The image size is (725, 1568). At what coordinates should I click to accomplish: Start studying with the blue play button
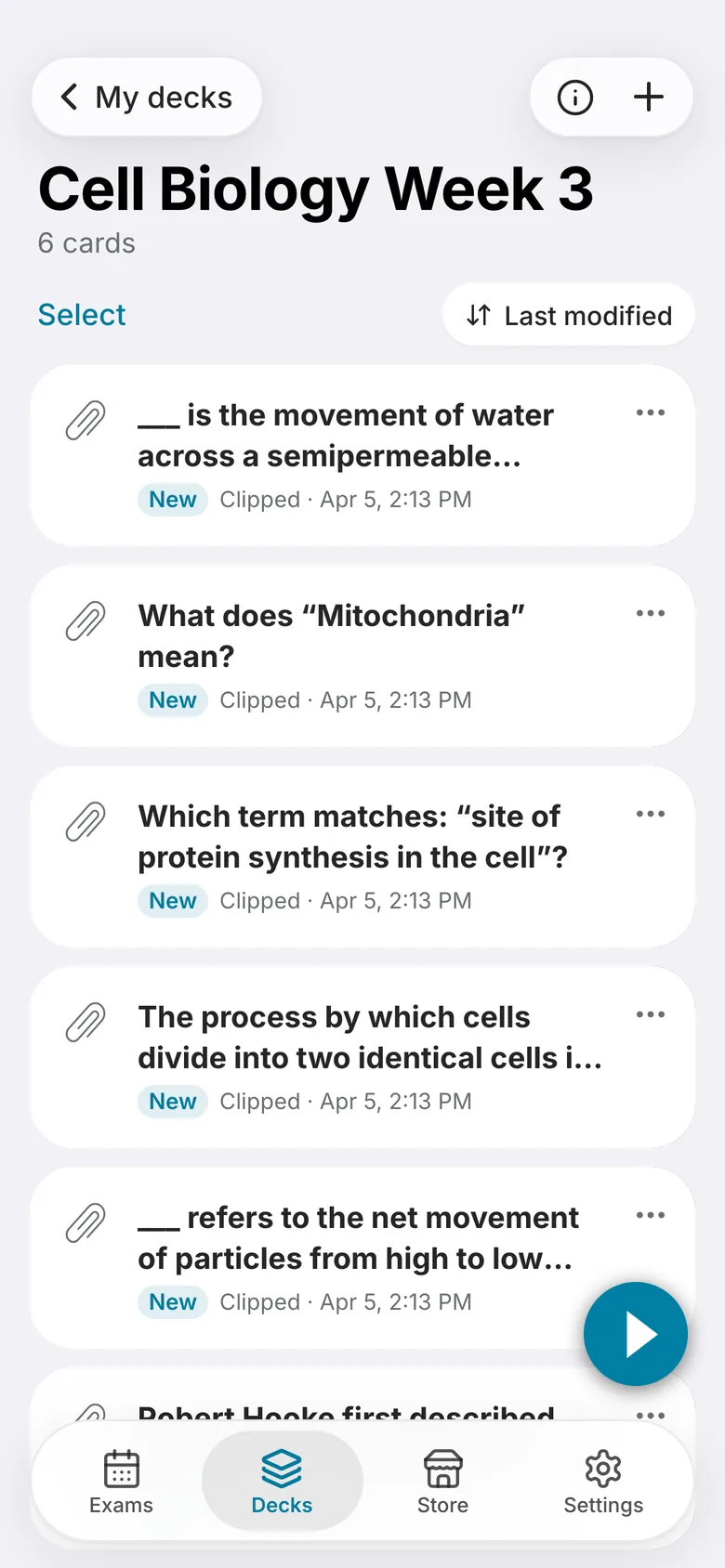click(x=636, y=1334)
